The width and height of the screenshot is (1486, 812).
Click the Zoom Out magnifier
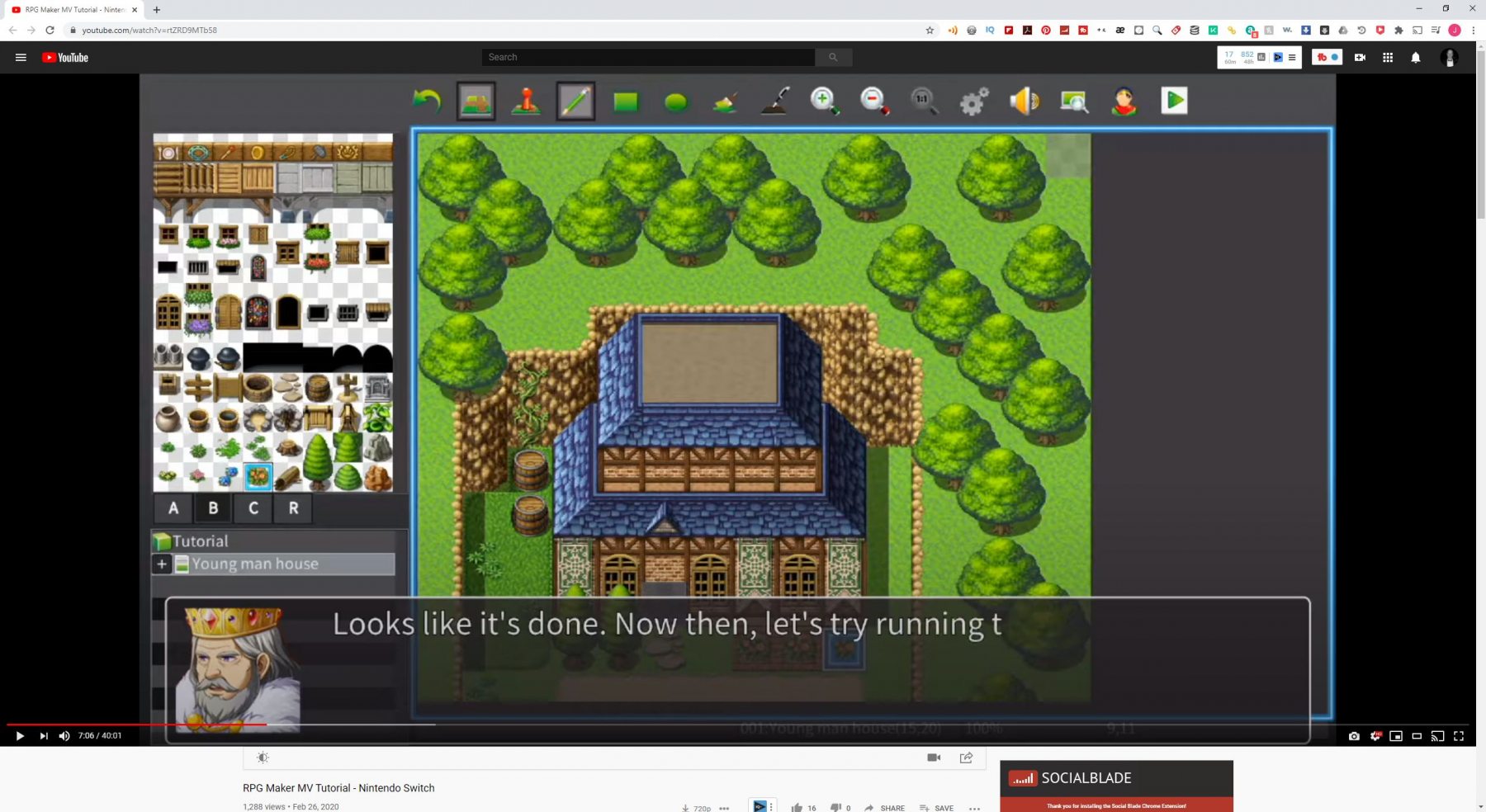(x=874, y=101)
